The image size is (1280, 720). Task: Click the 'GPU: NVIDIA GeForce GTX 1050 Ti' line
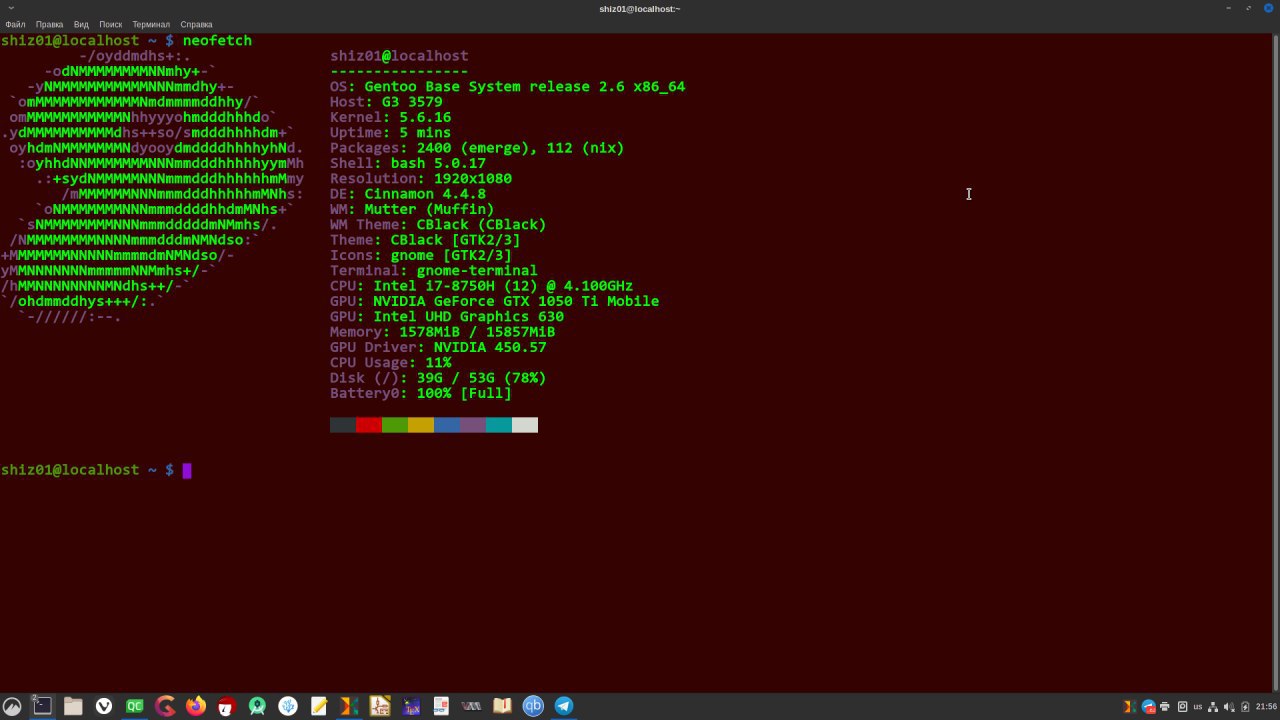494,301
